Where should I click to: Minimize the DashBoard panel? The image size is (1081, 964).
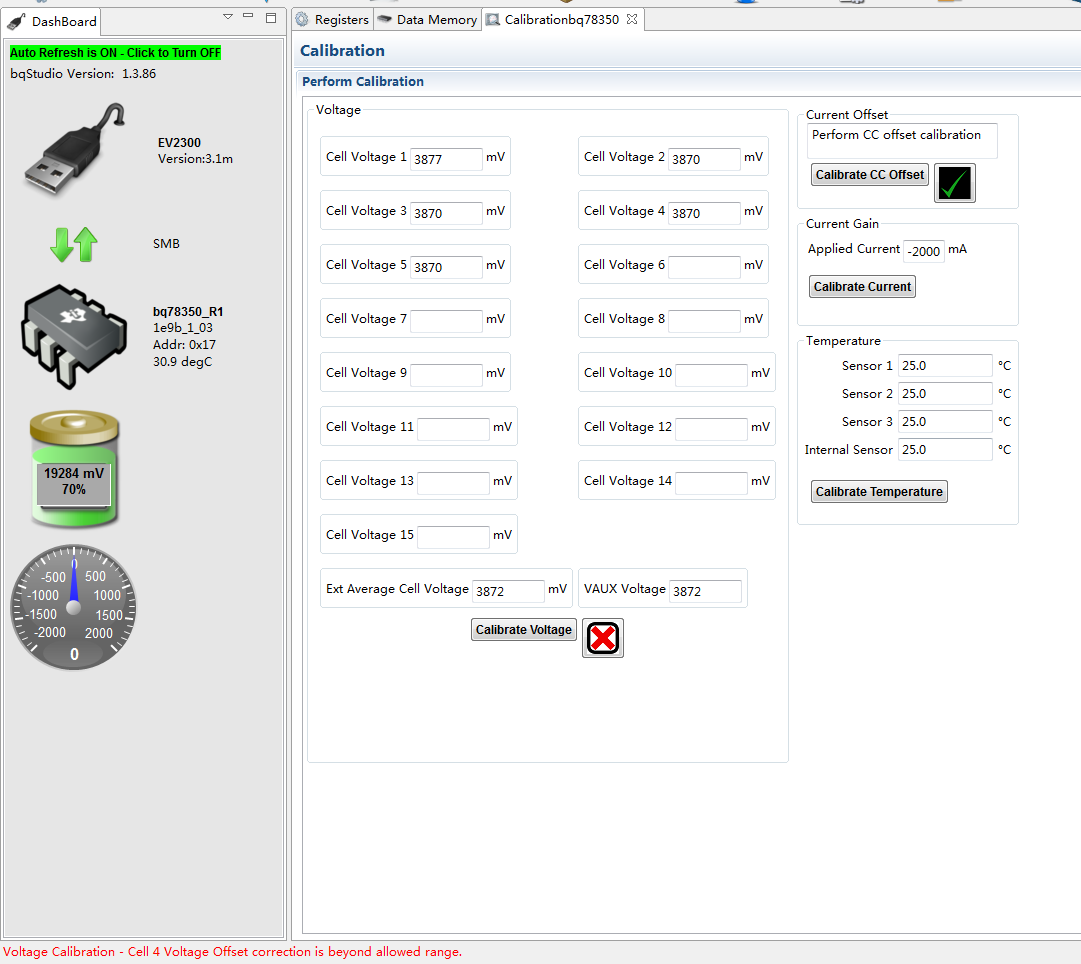tap(248, 16)
